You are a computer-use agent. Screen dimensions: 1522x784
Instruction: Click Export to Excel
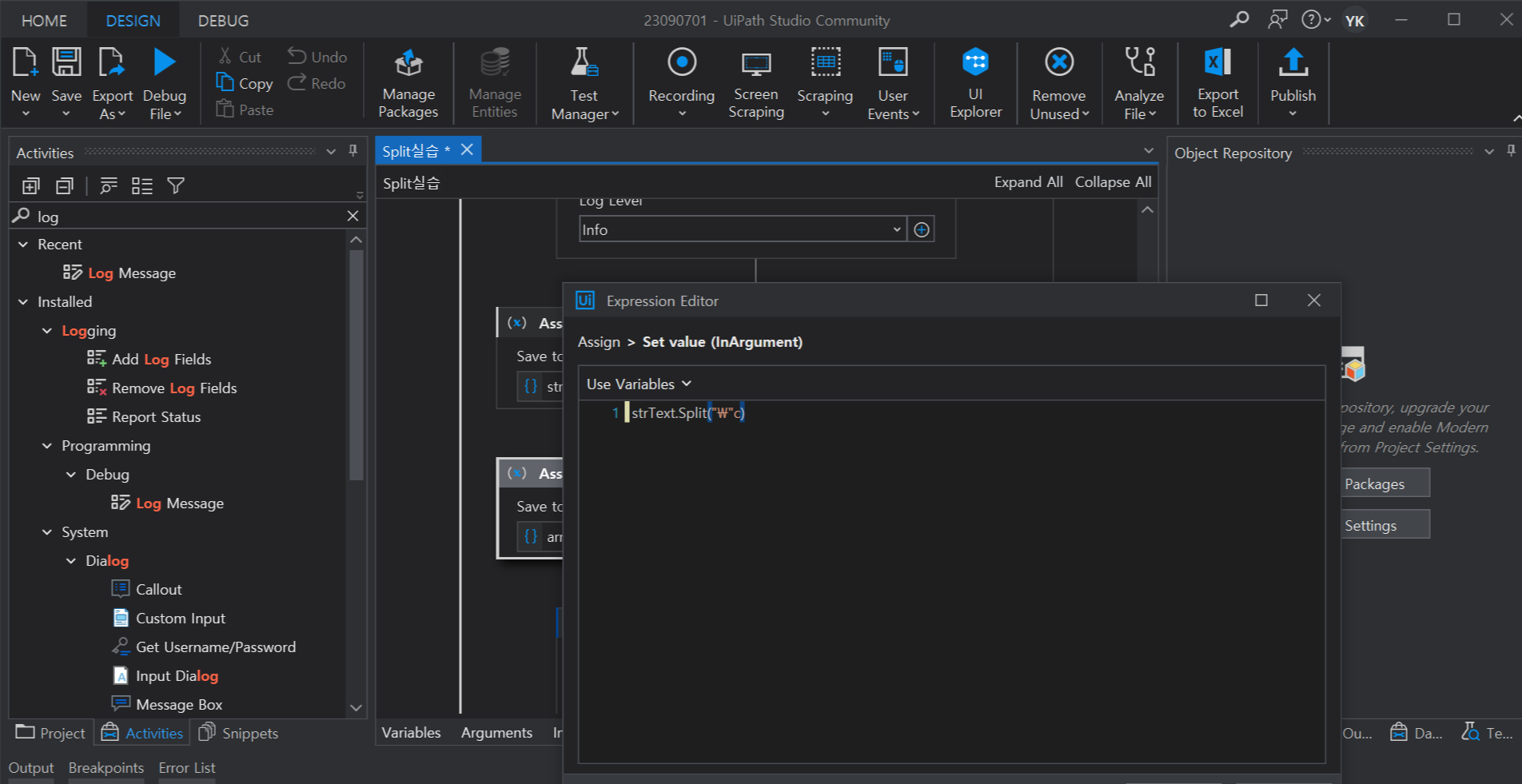1217,83
